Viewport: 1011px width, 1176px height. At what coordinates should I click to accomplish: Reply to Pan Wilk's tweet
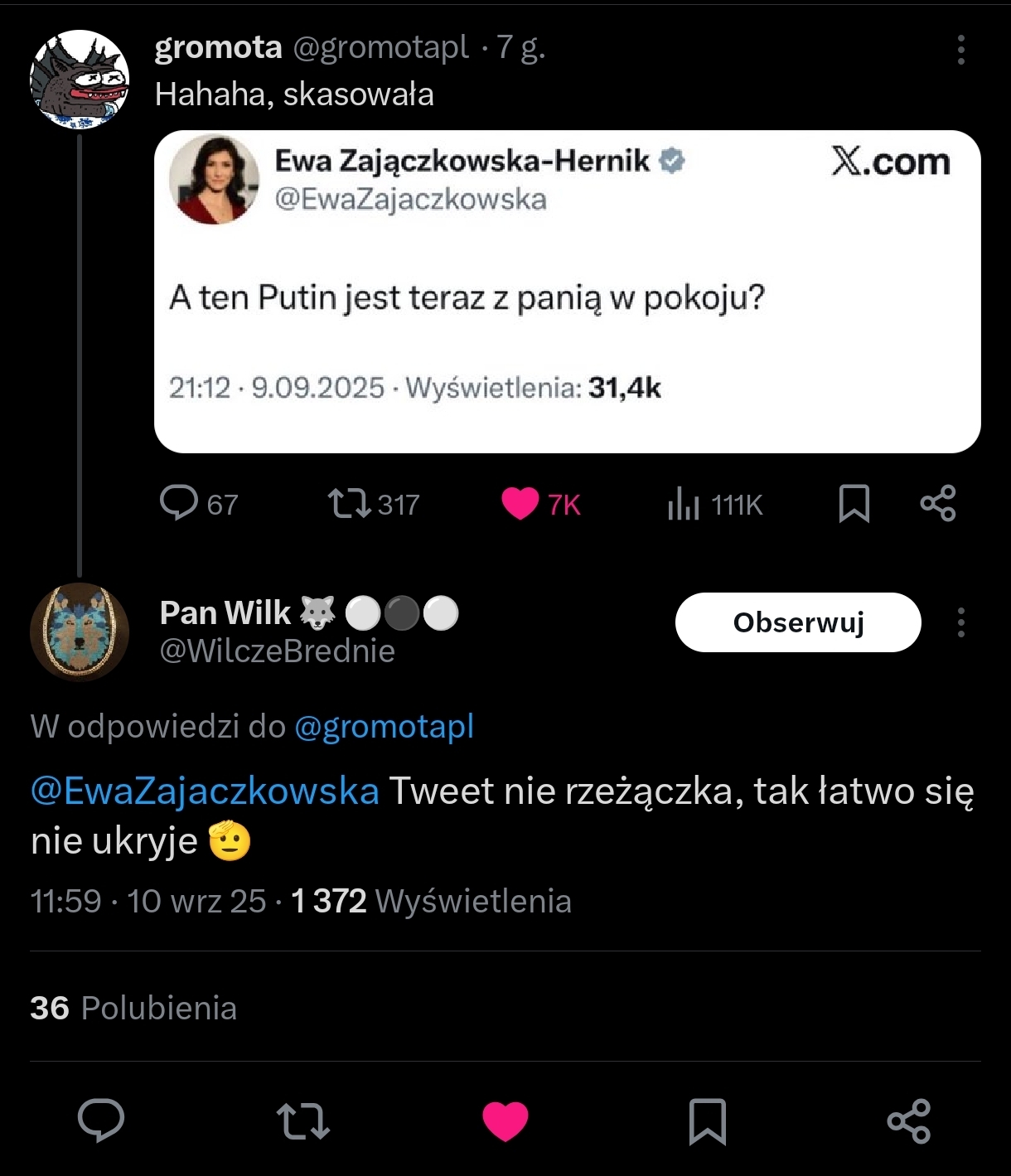(x=101, y=1120)
